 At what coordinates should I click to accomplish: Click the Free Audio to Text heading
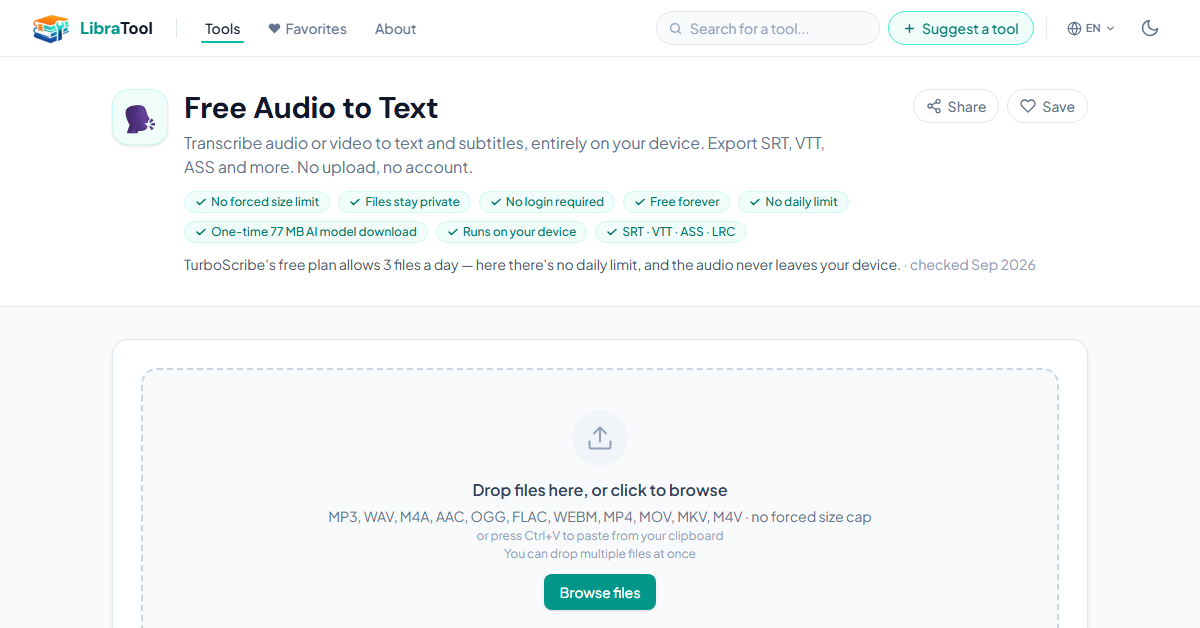point(311,108)
